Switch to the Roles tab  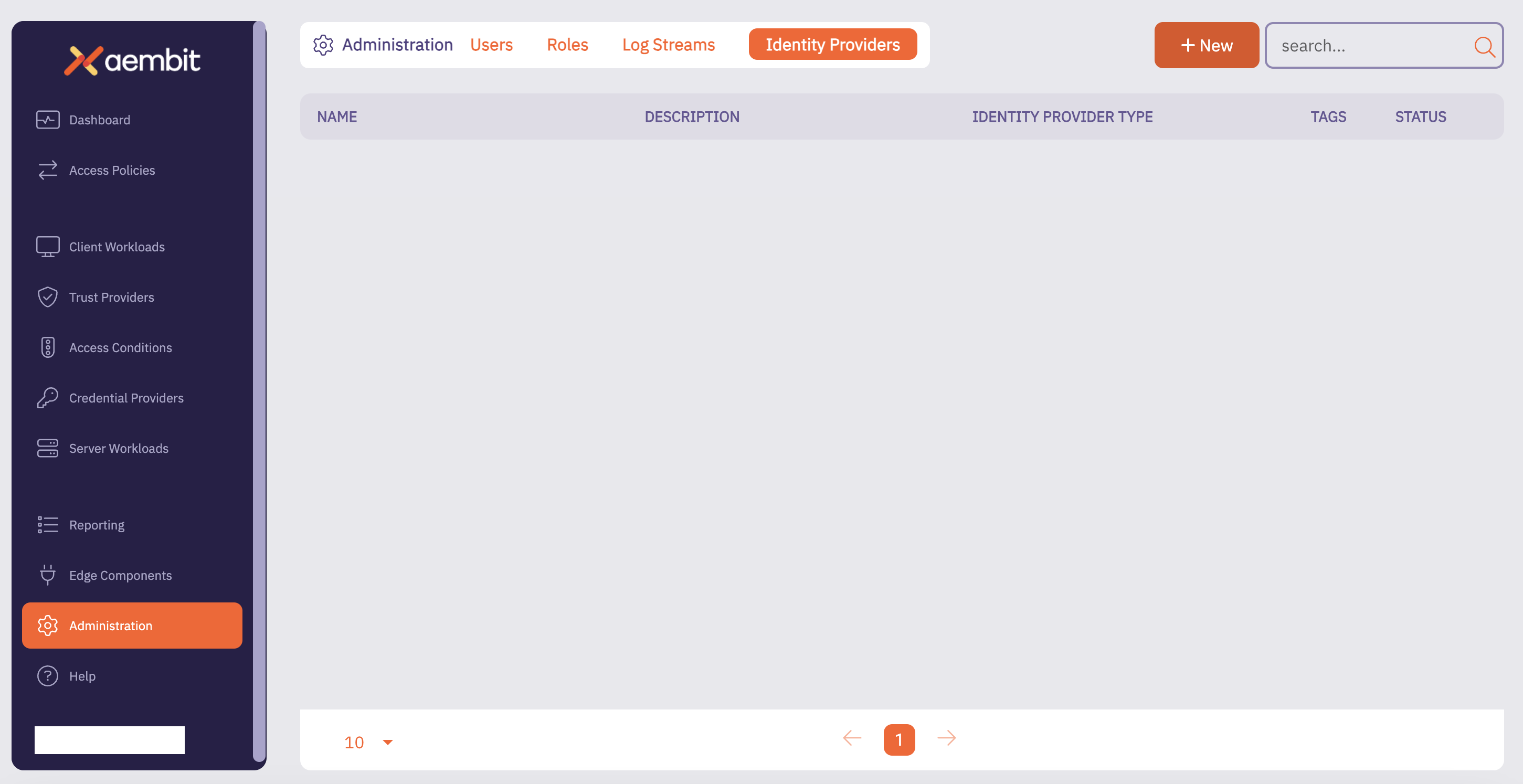click(567, 45)
